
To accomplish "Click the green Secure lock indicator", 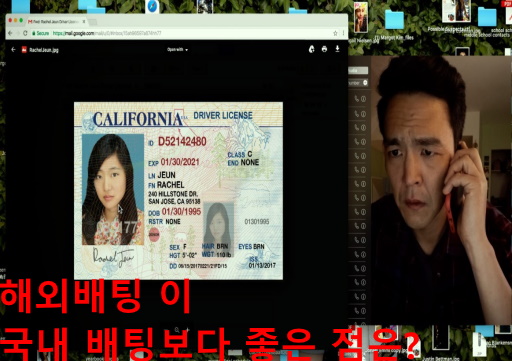I will point(41,33).
